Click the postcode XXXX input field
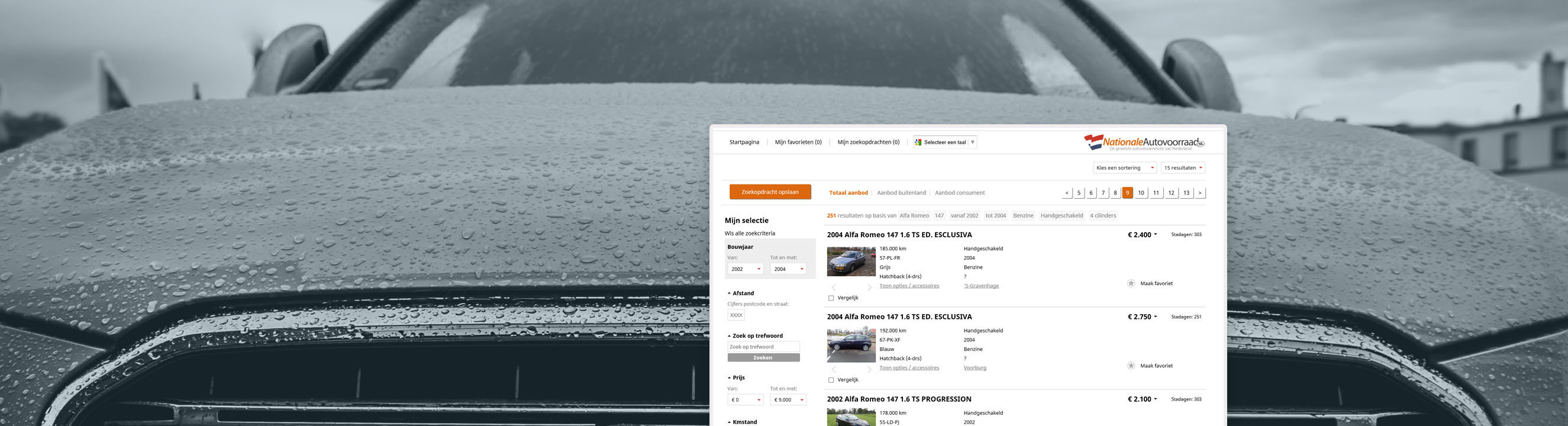Screen dimensions: 1568x426 point(736,315)
